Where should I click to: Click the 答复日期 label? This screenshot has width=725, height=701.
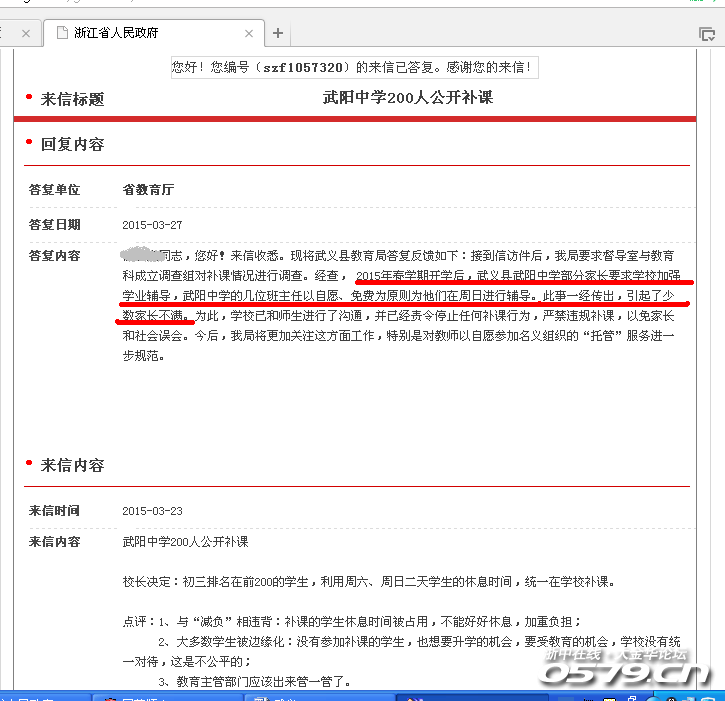(x=55, y=225)
